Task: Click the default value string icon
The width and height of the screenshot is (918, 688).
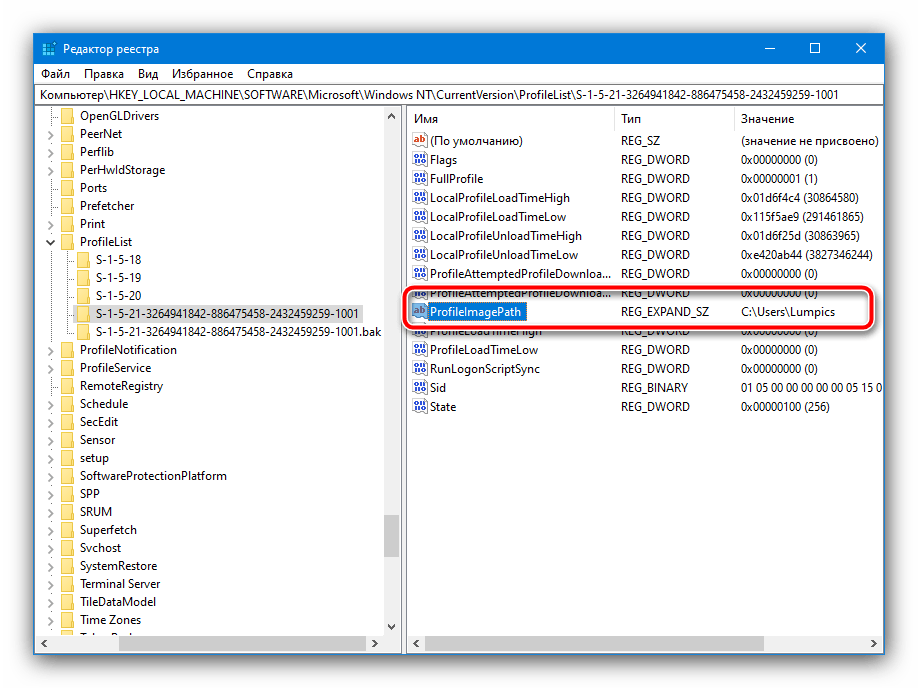Action: click(x=420, y=141)
